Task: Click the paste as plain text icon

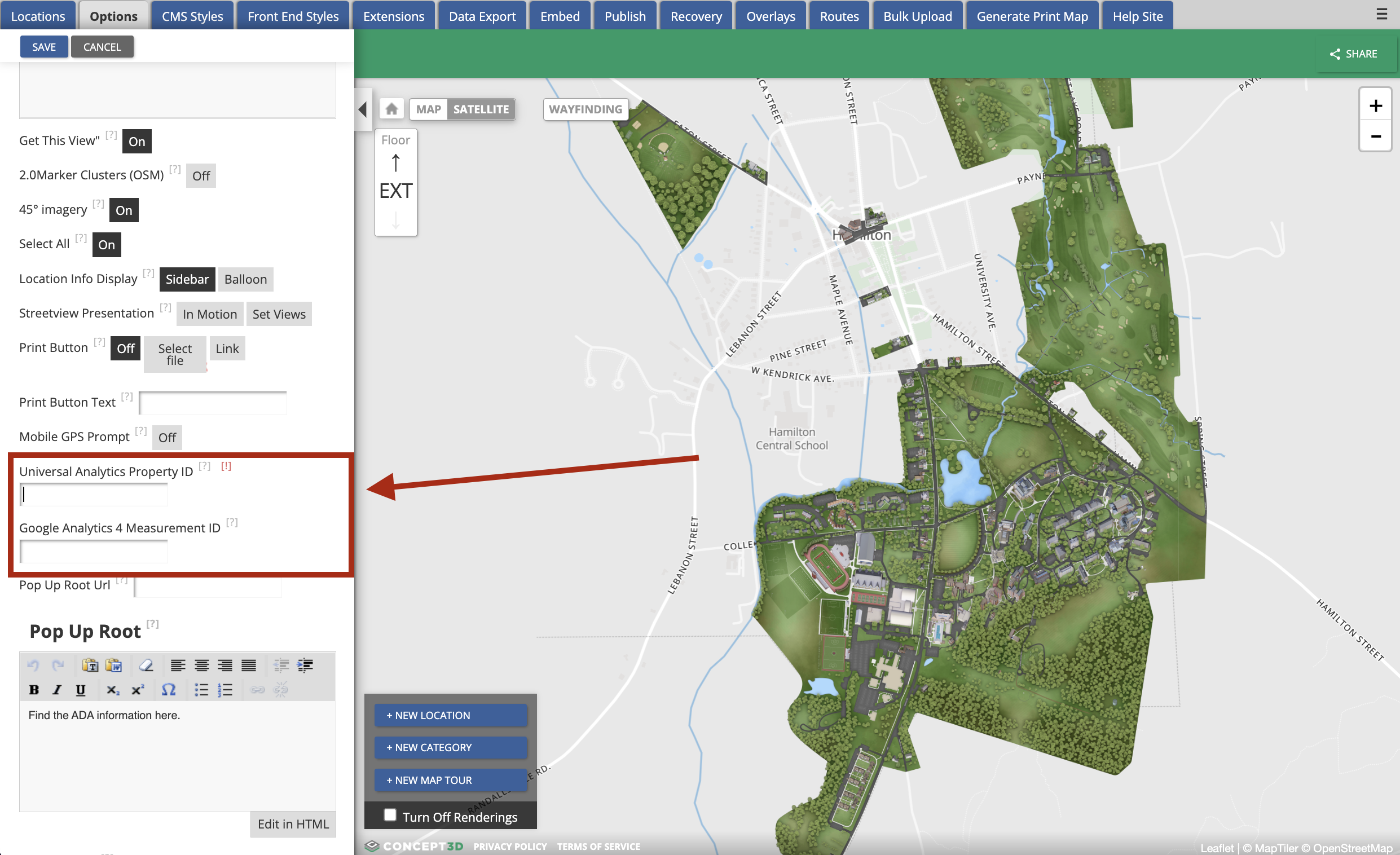Action: click(x=90, y=666)
